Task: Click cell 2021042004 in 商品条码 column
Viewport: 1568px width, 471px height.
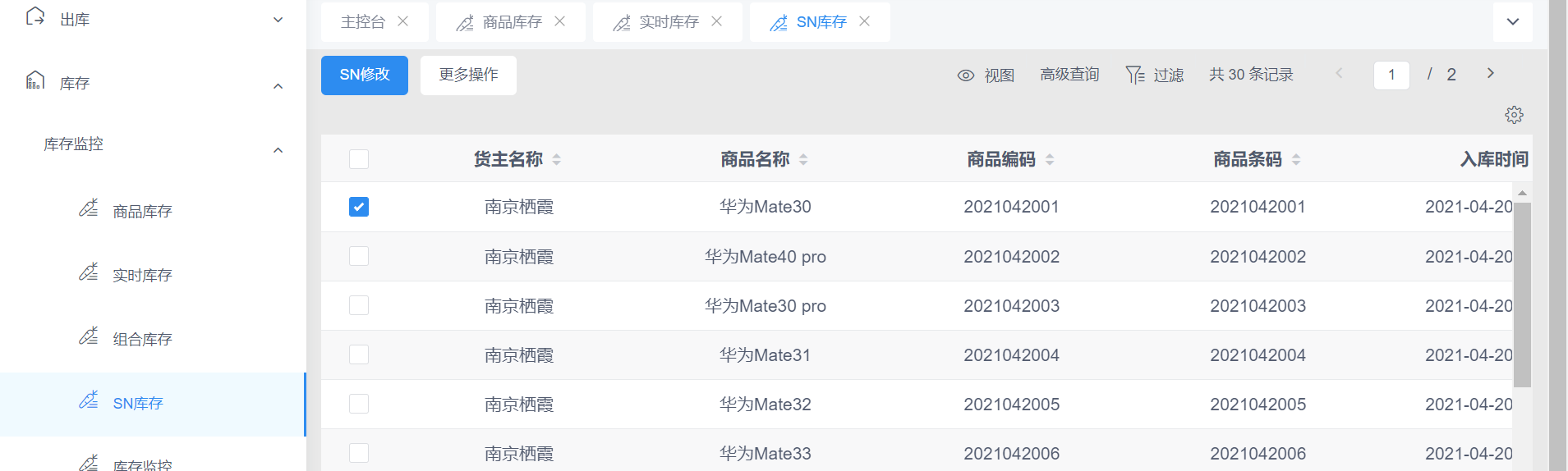Action: (1258, 355)
